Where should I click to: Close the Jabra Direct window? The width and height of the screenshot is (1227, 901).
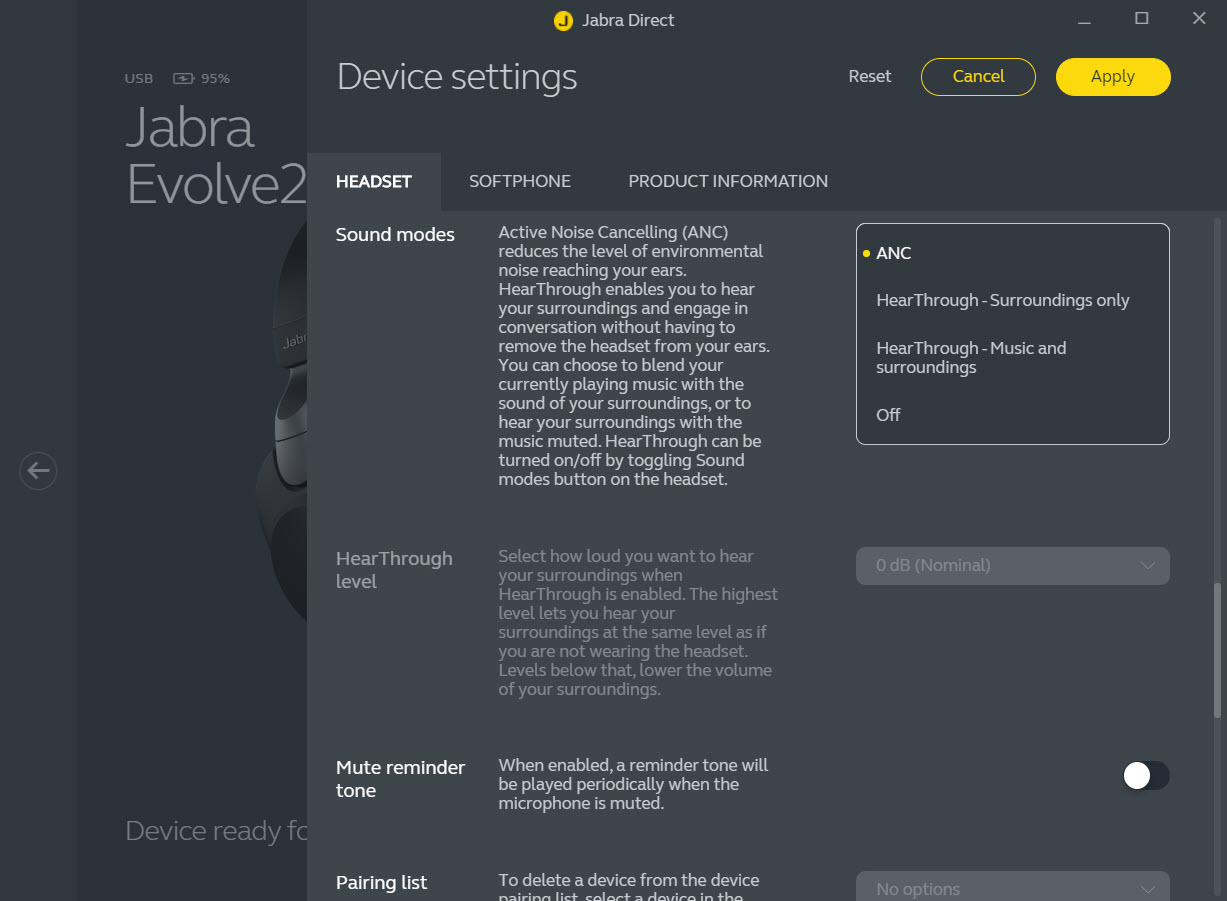coord(1199,19)
